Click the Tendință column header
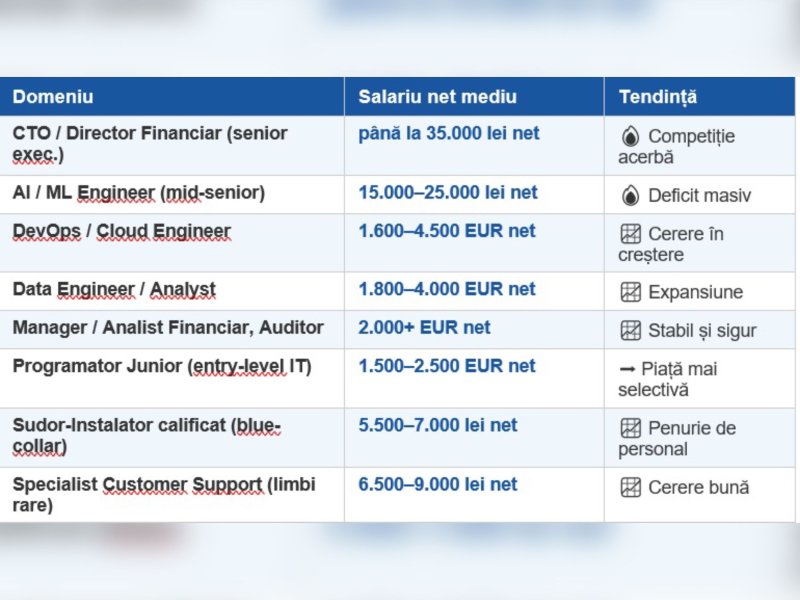The image size is (800, 600). click(x=658, y=97)
